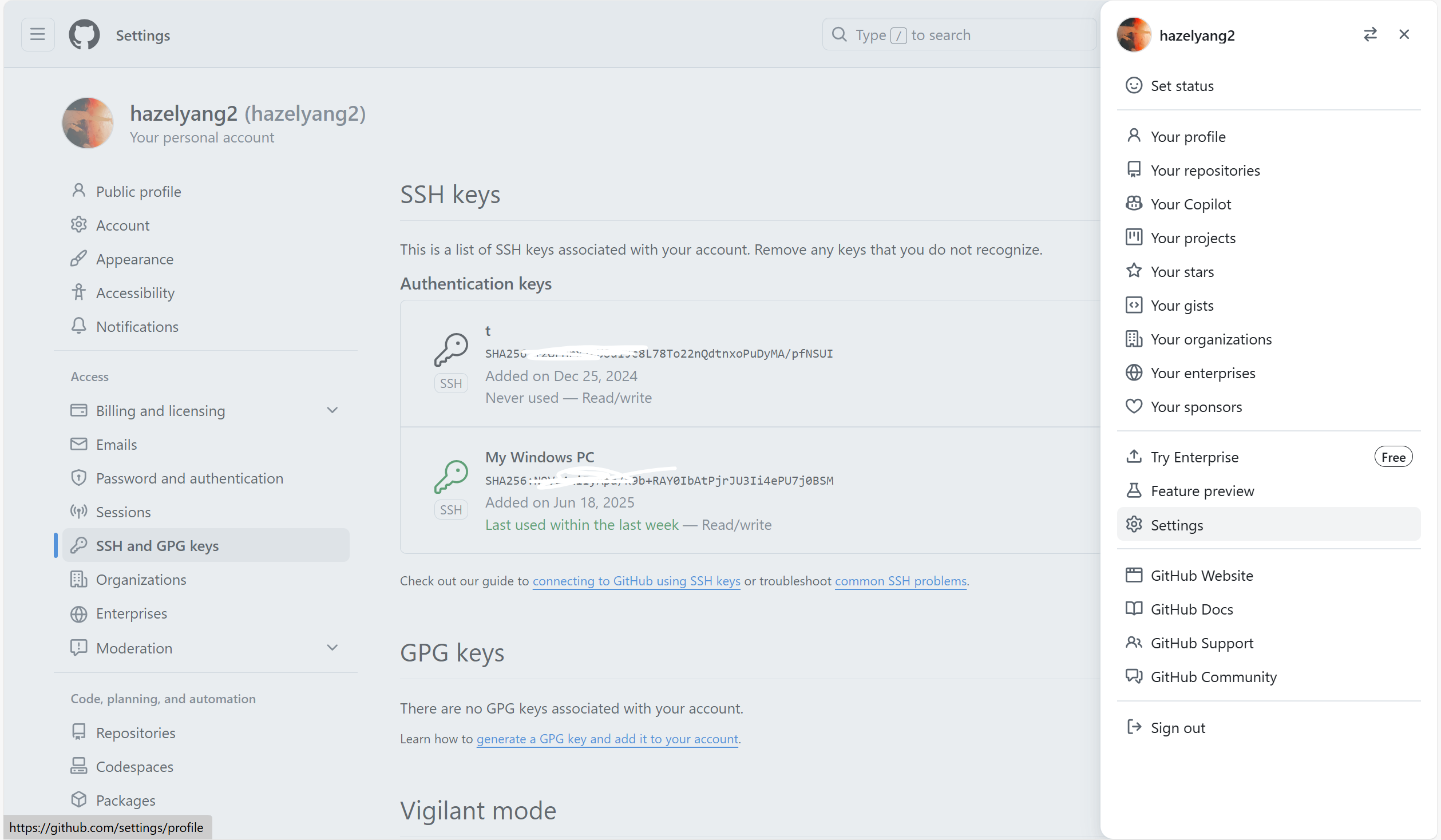The height and width of the screenshot is (840, 1441).
Task: Click Your organizations menu entry
Action: 1269,339
